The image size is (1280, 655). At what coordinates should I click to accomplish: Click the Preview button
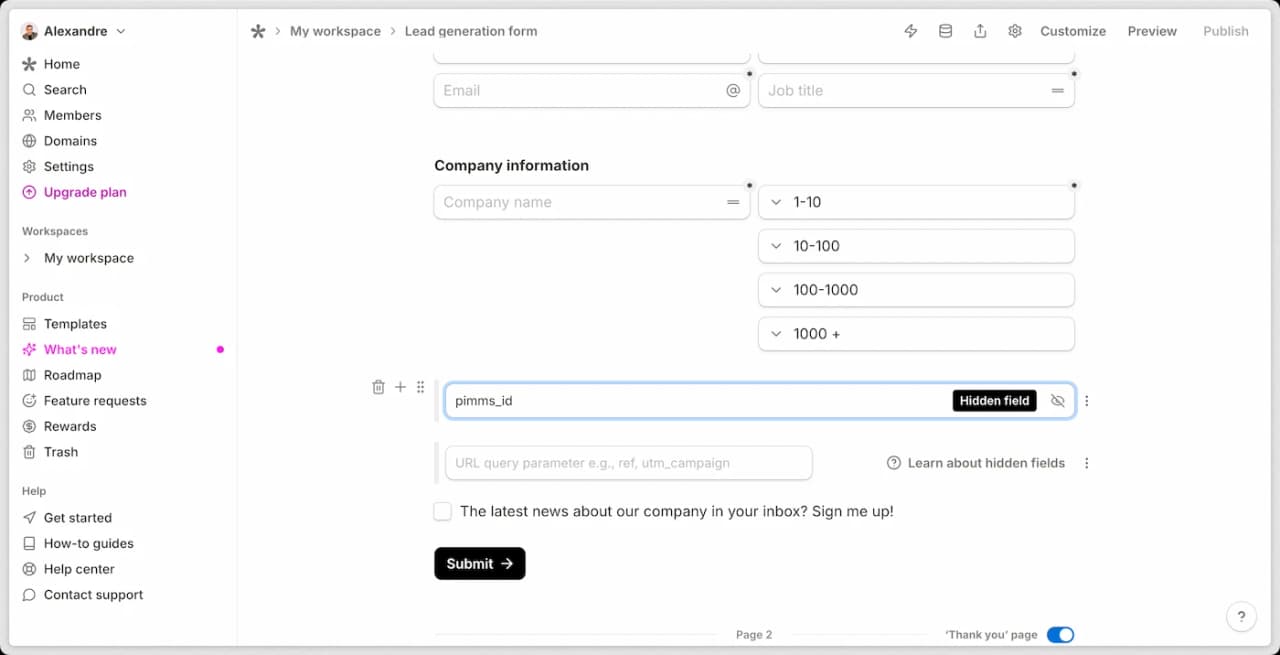point(1152,31)
